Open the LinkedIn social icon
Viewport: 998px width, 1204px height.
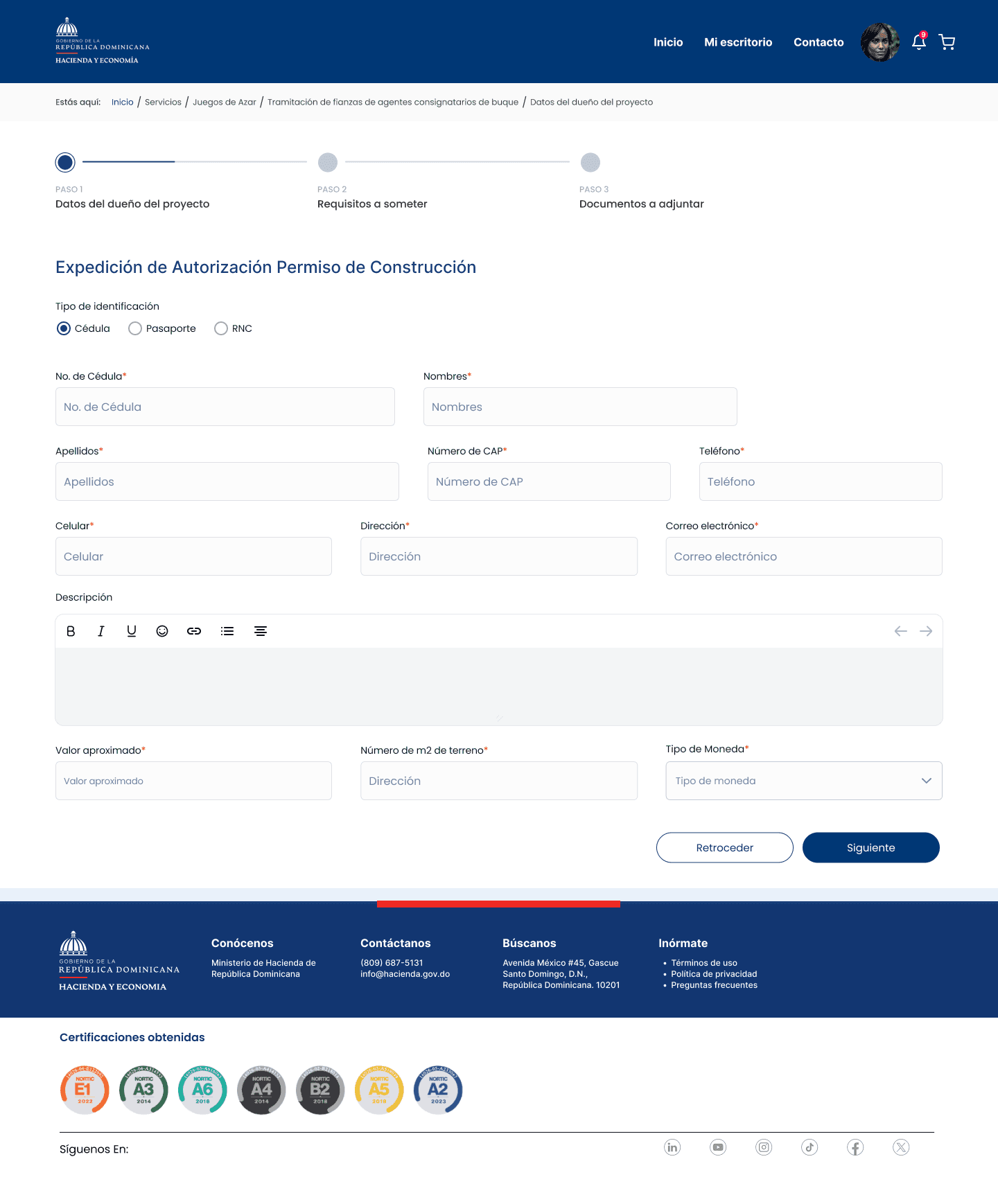672,1147
